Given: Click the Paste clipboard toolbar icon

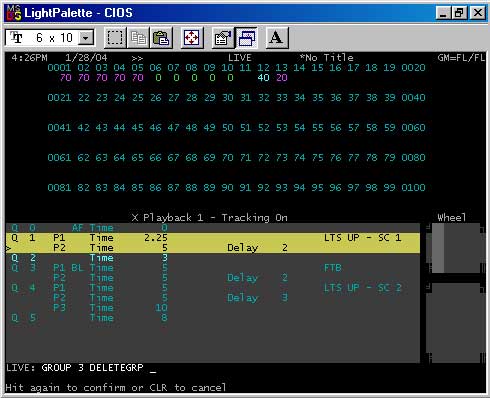Looking at the screenshot, I should 161,38.
